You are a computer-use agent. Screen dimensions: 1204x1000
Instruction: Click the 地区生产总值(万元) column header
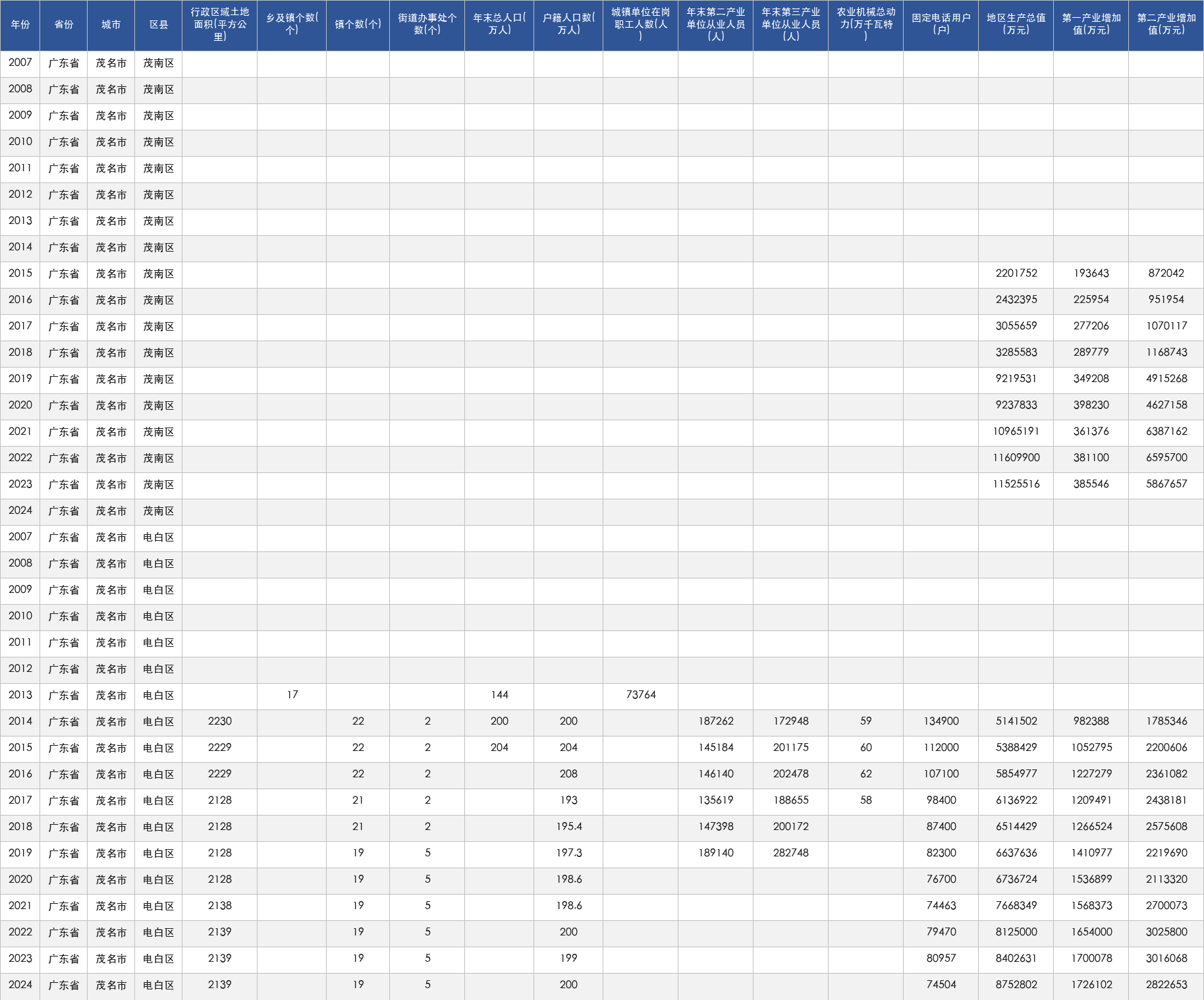[1016, 25]
